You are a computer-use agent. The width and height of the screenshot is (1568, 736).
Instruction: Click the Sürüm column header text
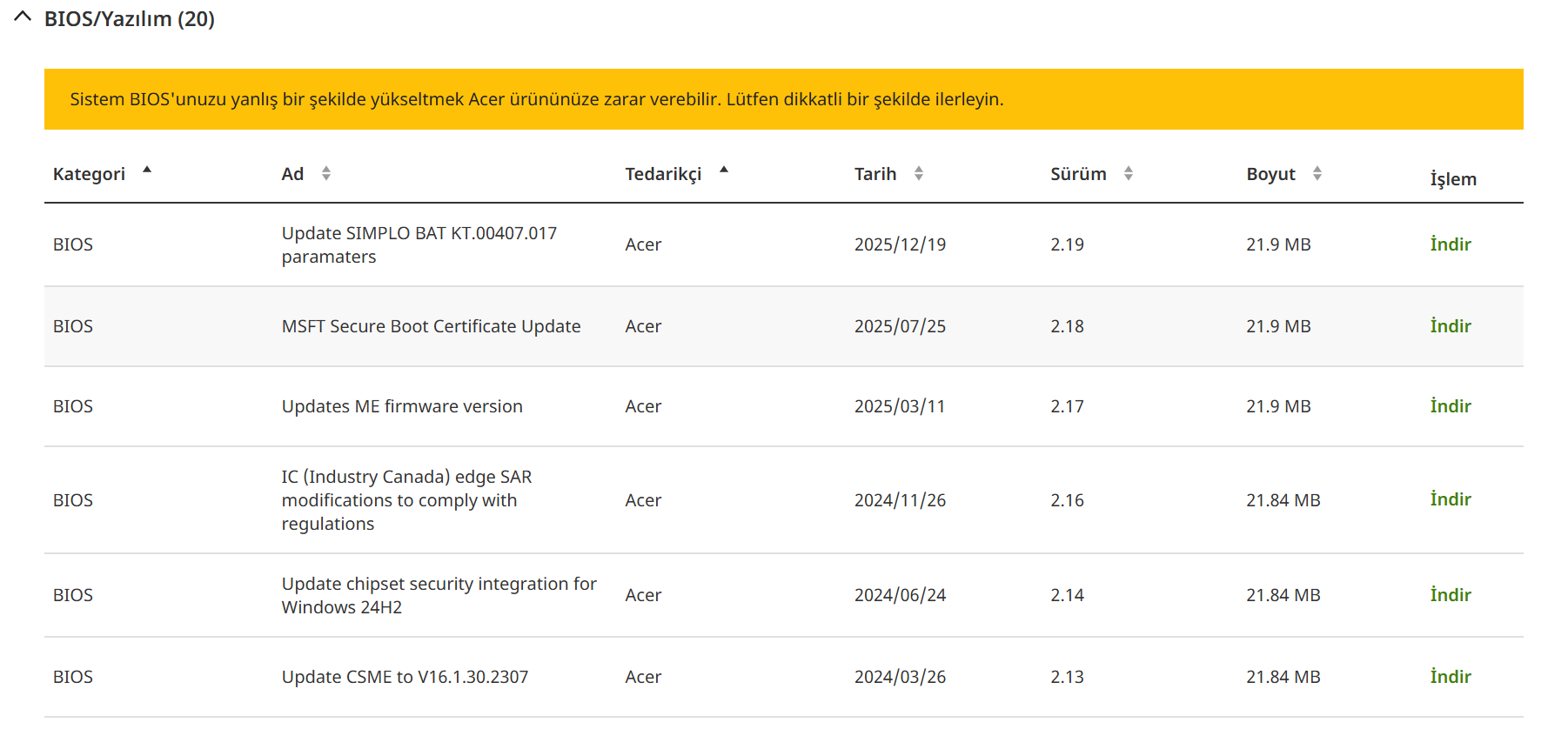(x=1078, y=174)
